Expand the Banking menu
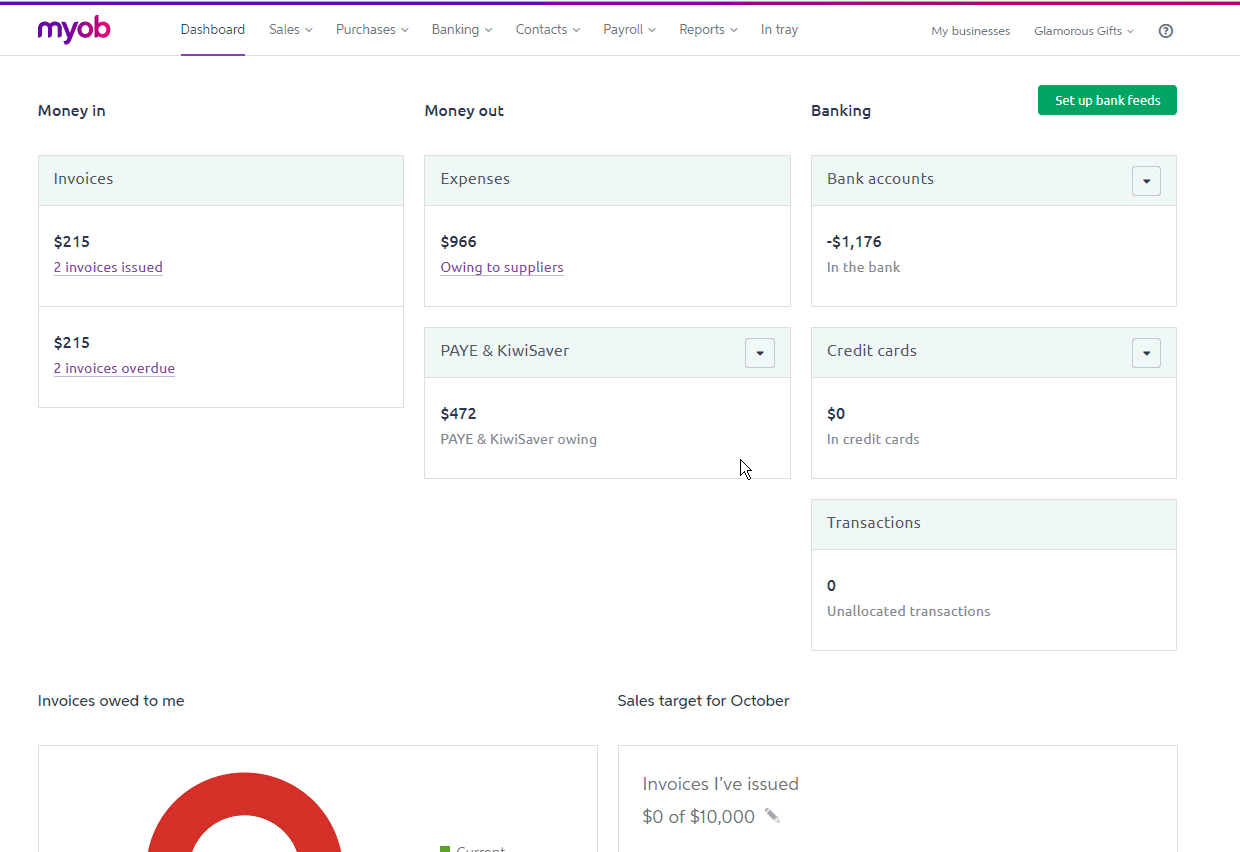Image resolution: width=1240 pixels, height=852 pixels. tap(461, 30)
